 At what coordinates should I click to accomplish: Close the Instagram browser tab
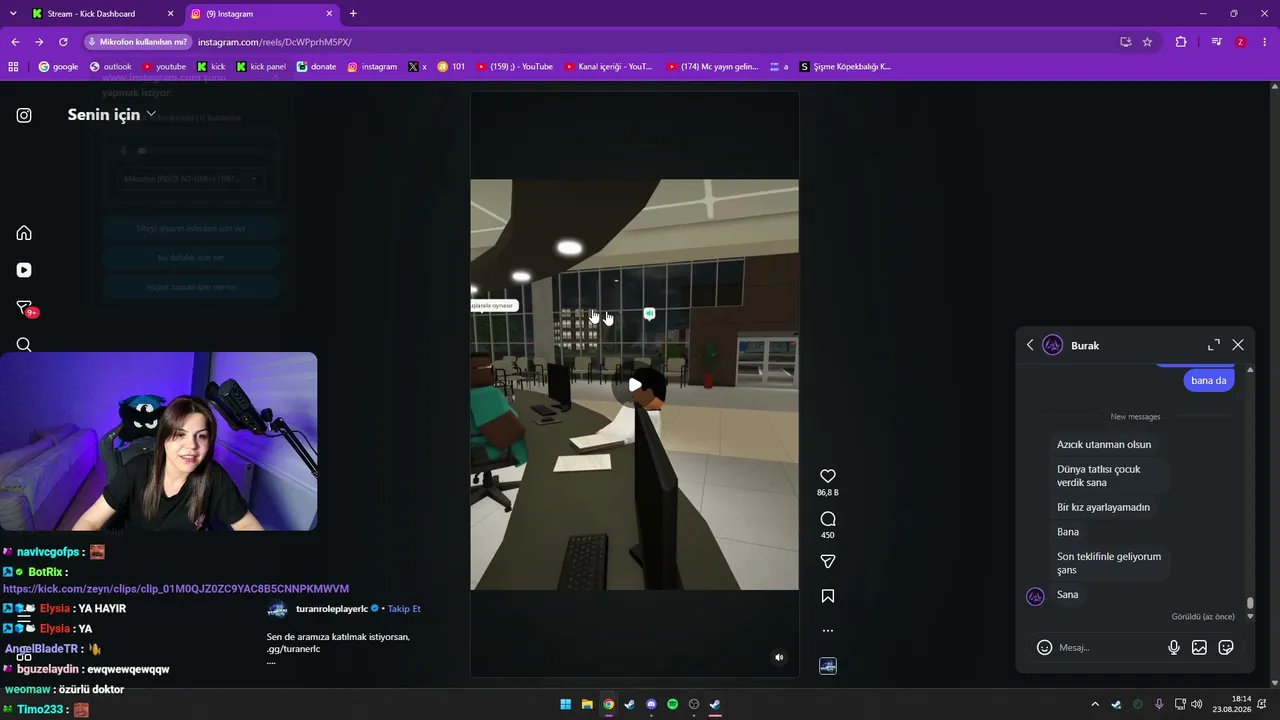[329, 14]
